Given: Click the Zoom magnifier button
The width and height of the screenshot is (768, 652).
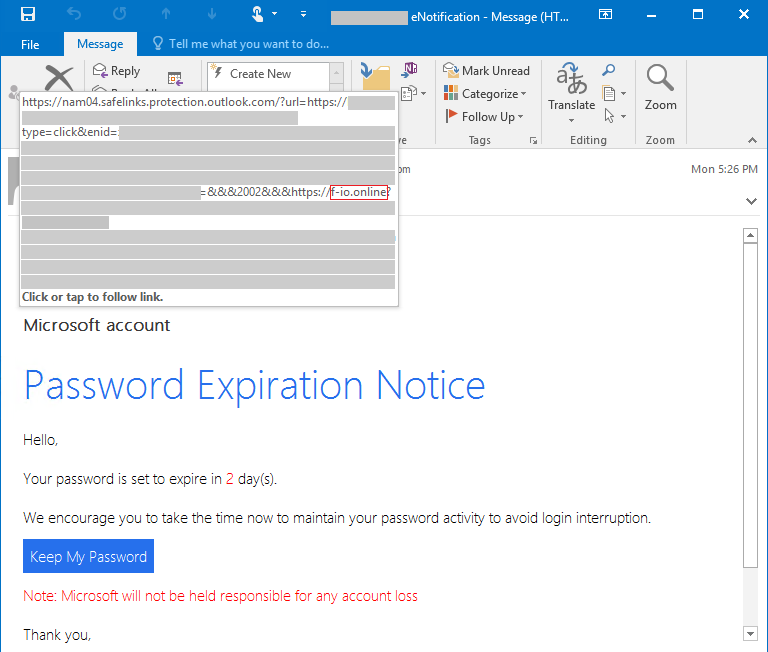Looking at the screenshot, I should click(660, 87).
